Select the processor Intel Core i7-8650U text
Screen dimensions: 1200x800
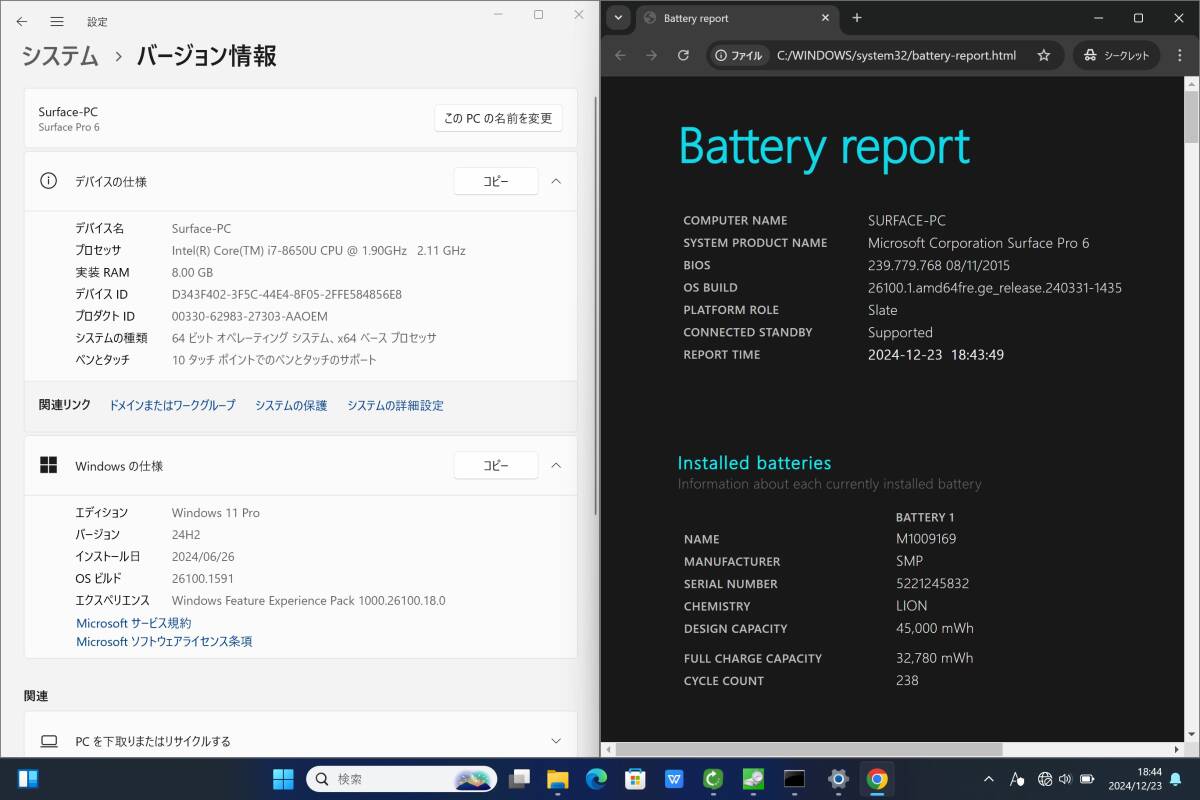coord(318,250)
